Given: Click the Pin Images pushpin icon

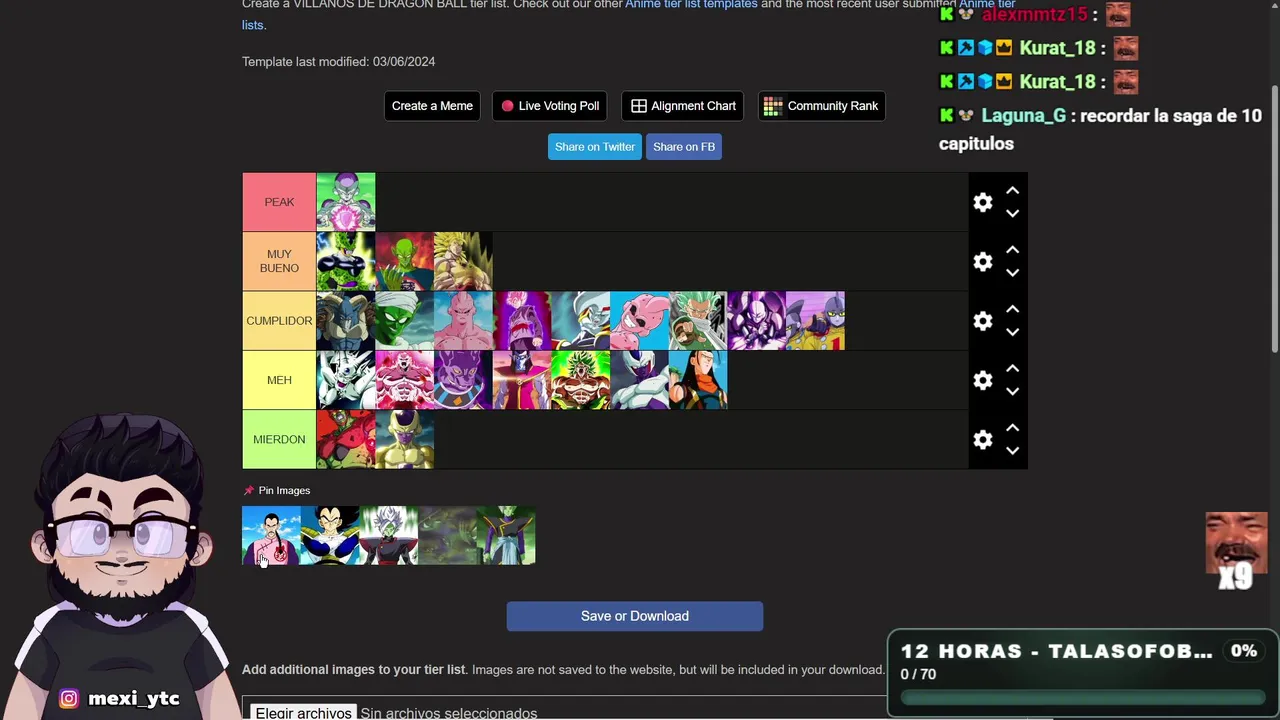Looking at the screenshot, I should point(249,490).
